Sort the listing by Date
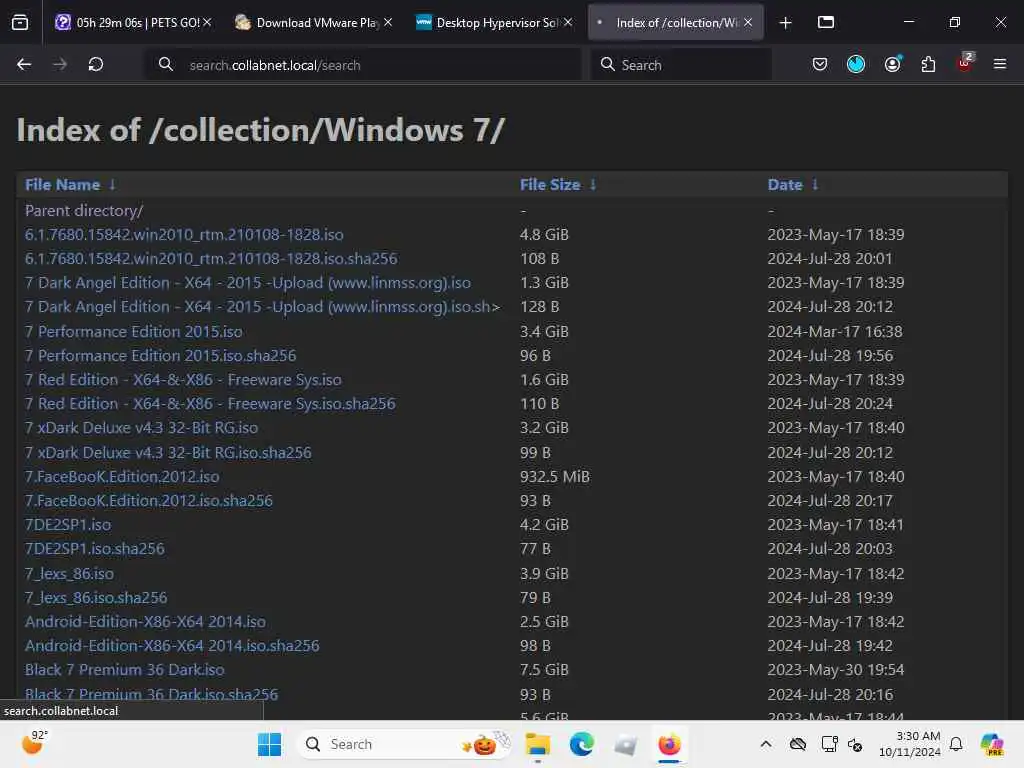This screenshot has width=1024, height=768. tap(785, 185)
